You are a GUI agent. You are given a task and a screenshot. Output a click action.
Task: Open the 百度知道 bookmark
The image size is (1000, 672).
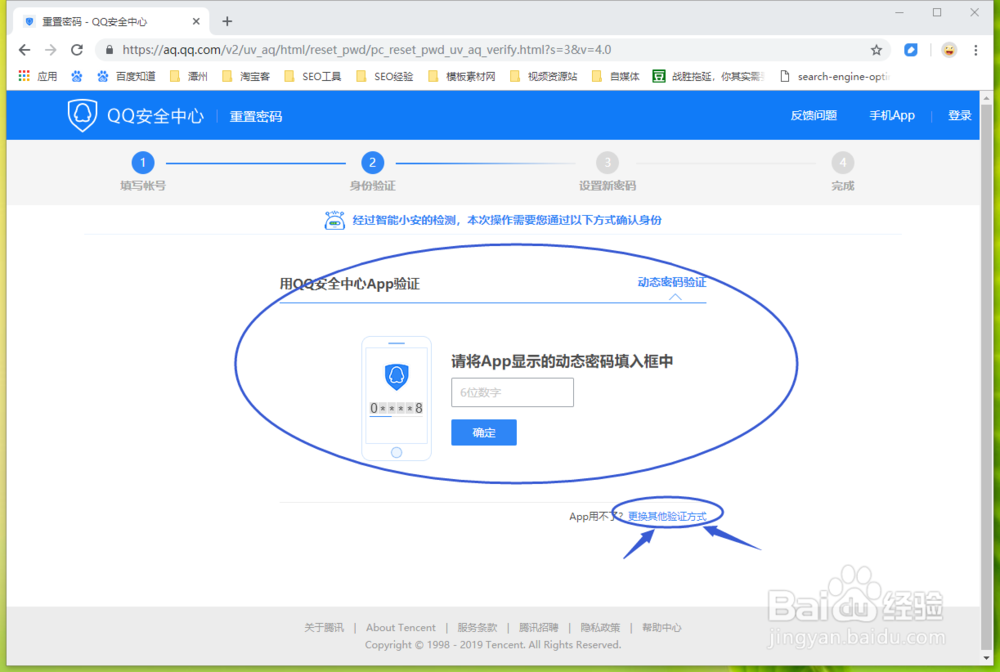coord(126,77)
